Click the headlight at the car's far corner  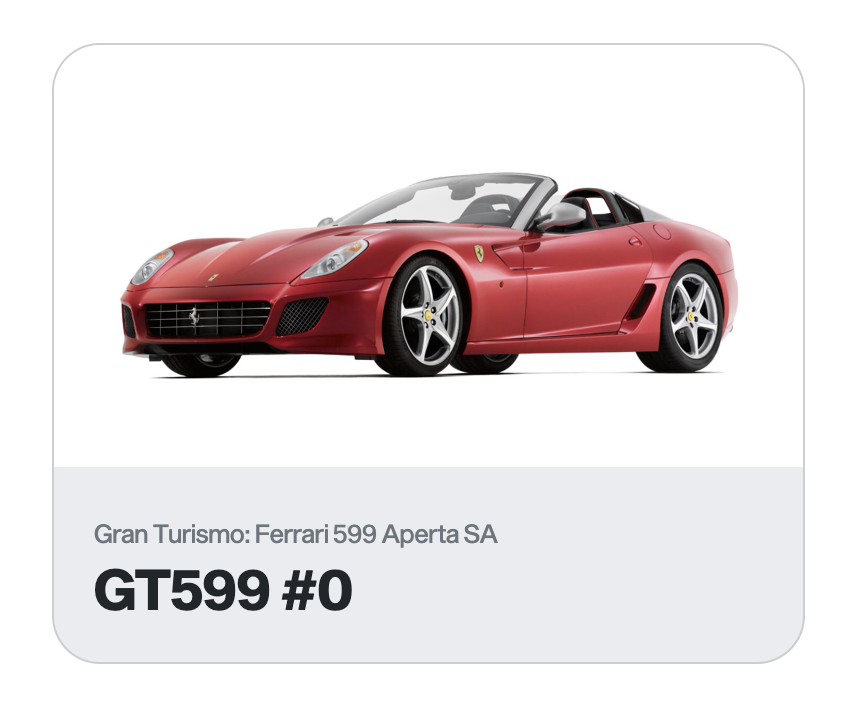pos(152,266)
